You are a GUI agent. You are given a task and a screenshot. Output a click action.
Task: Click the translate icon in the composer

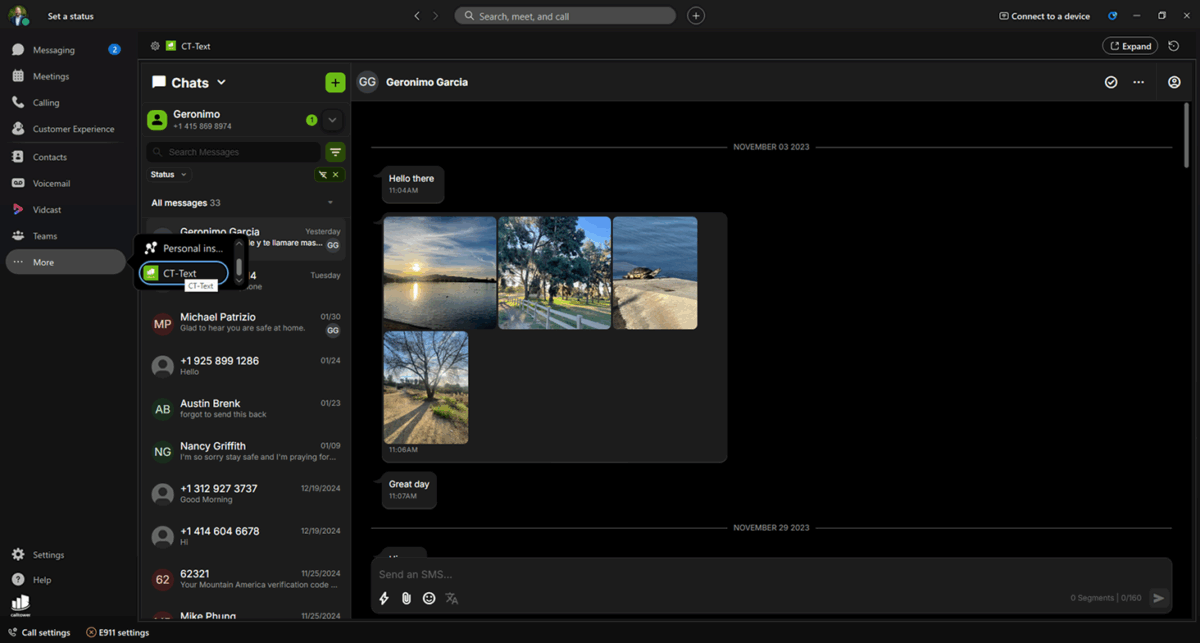(452, 598)
